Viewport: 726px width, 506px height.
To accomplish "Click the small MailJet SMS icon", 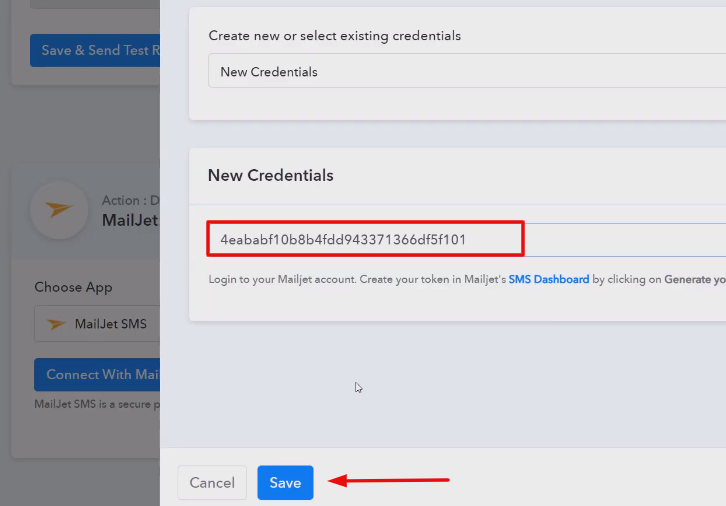I will pyautogui.click(x=56, y=324).
